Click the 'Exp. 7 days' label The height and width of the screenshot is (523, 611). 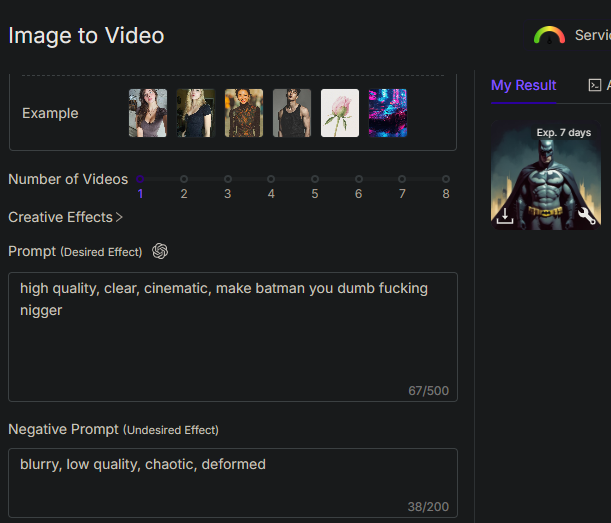[x=563, y=133]
